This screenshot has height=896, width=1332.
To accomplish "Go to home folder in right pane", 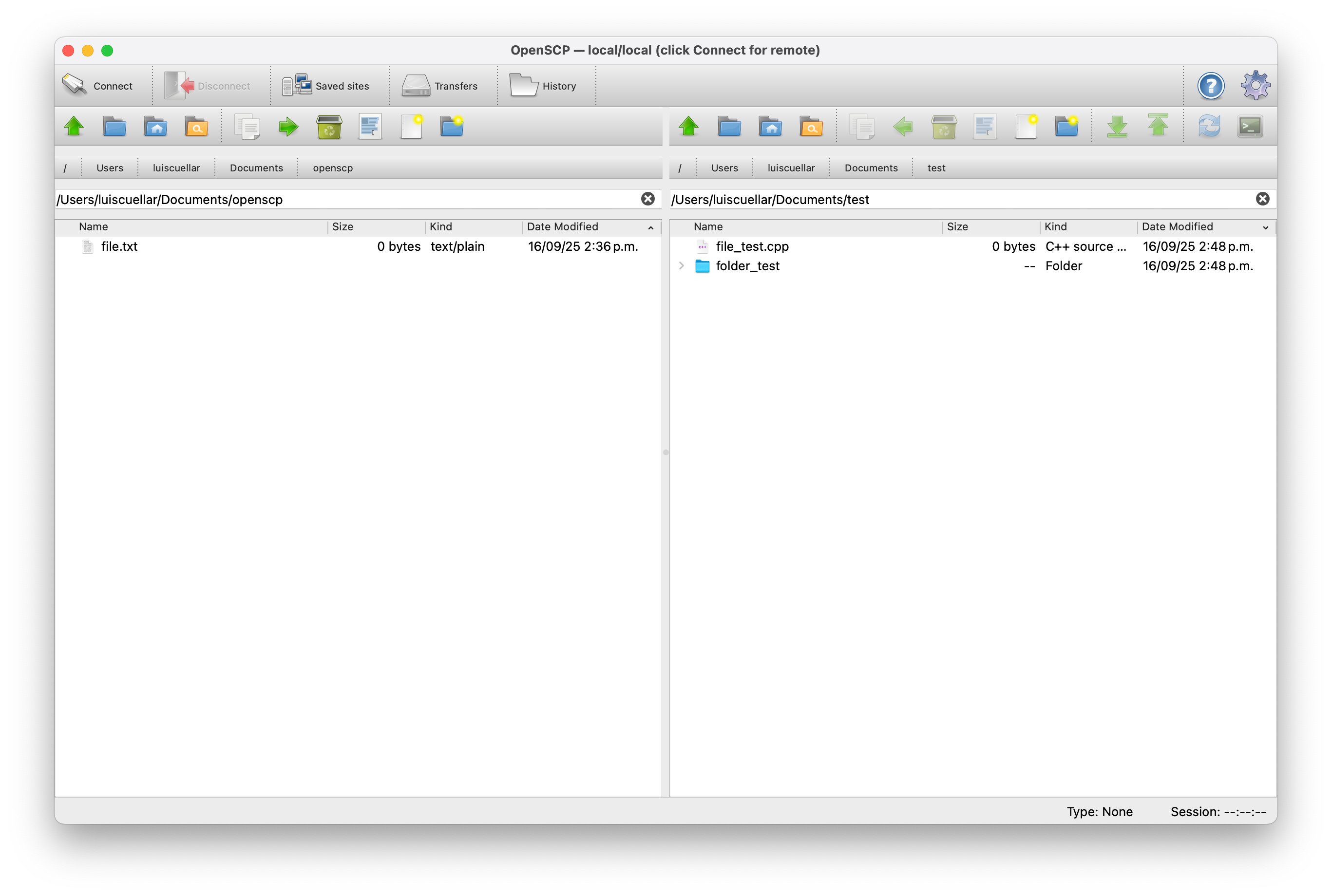I will pos(770,126).
